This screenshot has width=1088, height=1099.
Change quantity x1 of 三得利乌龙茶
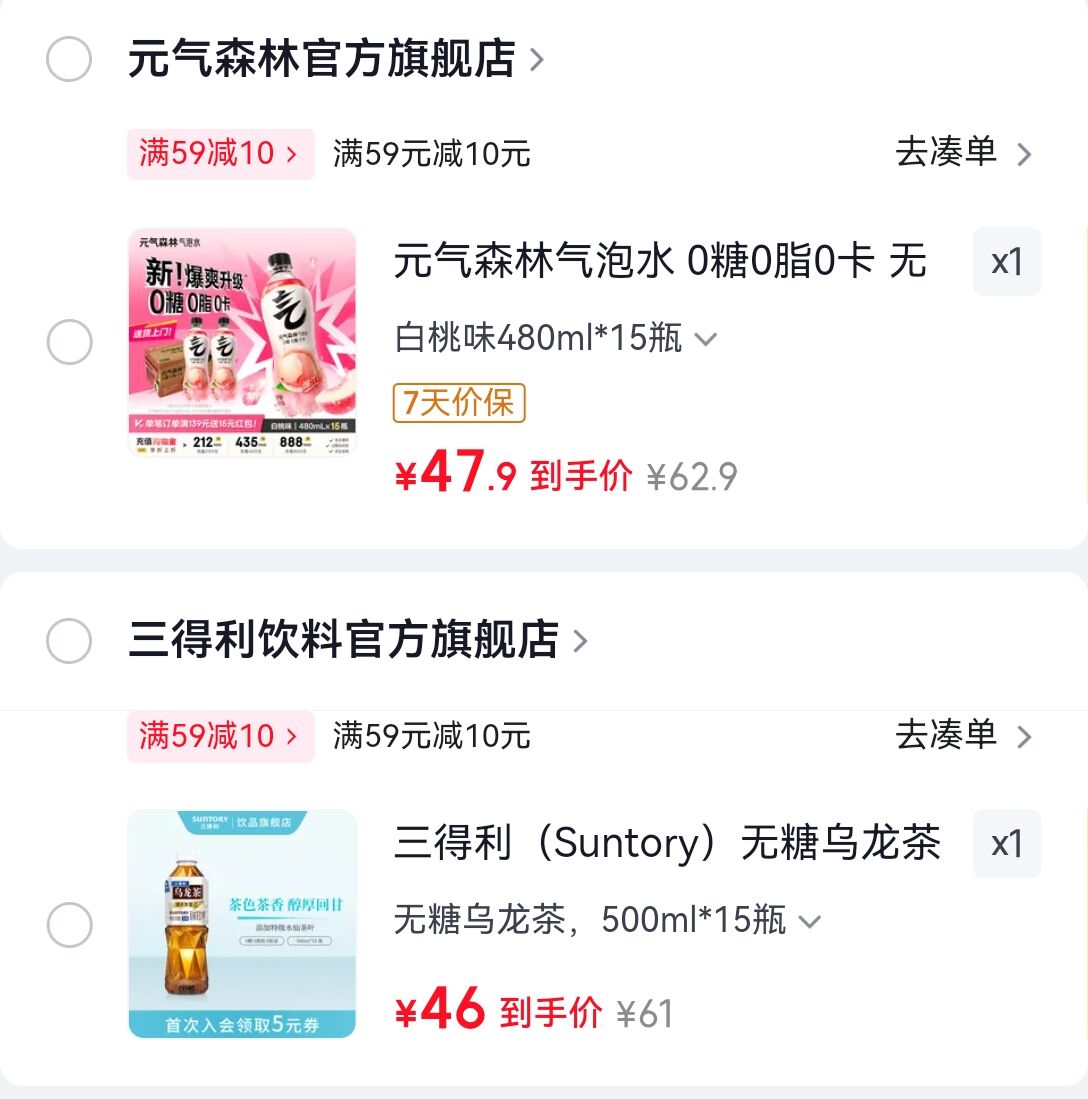pos(1007,844)
